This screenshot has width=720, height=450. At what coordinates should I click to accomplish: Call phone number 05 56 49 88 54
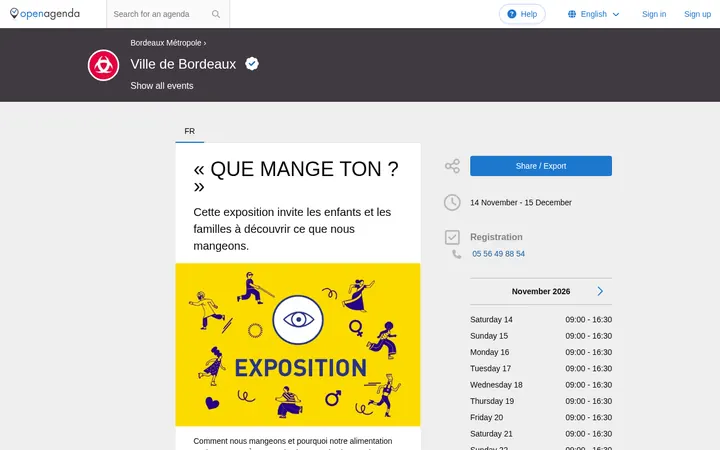point(498,254)
